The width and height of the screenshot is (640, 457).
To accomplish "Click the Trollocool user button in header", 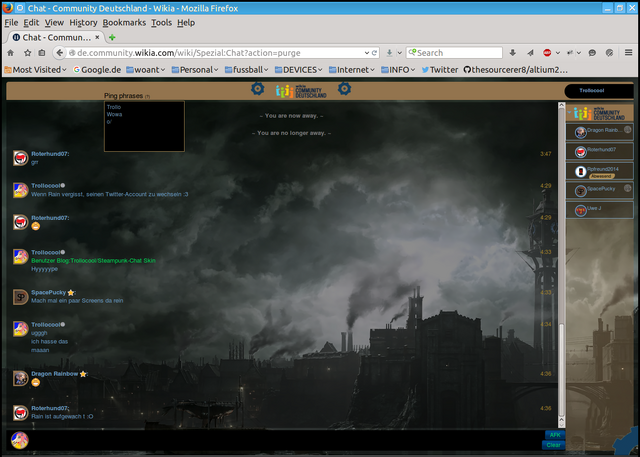I will pyautogui.click(x=598, y=91).
